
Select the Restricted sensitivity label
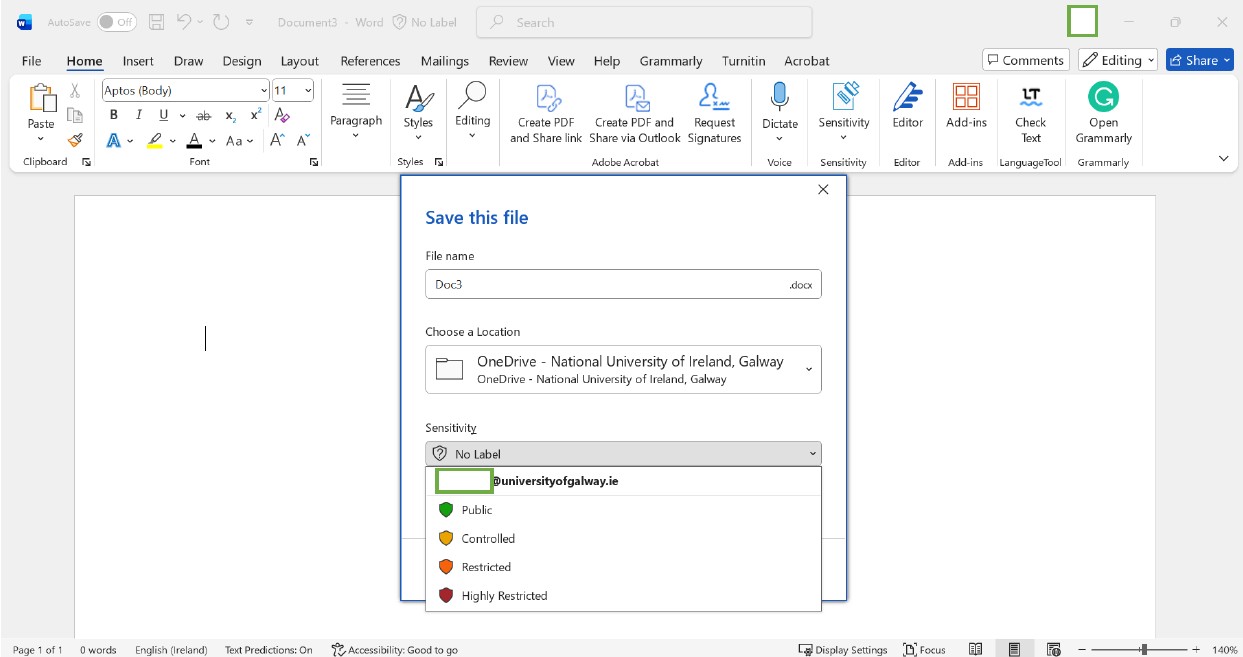click(x=623, y=567)
